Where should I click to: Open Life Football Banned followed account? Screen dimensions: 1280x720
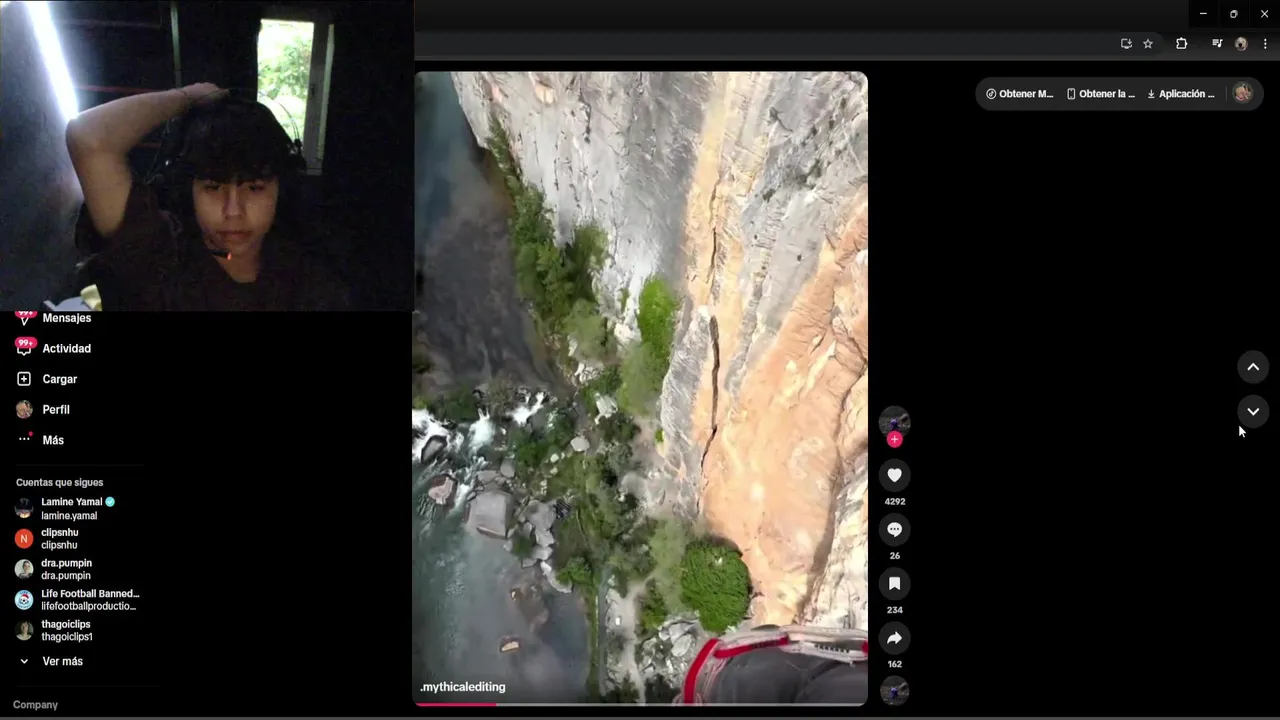click(78, 600)
